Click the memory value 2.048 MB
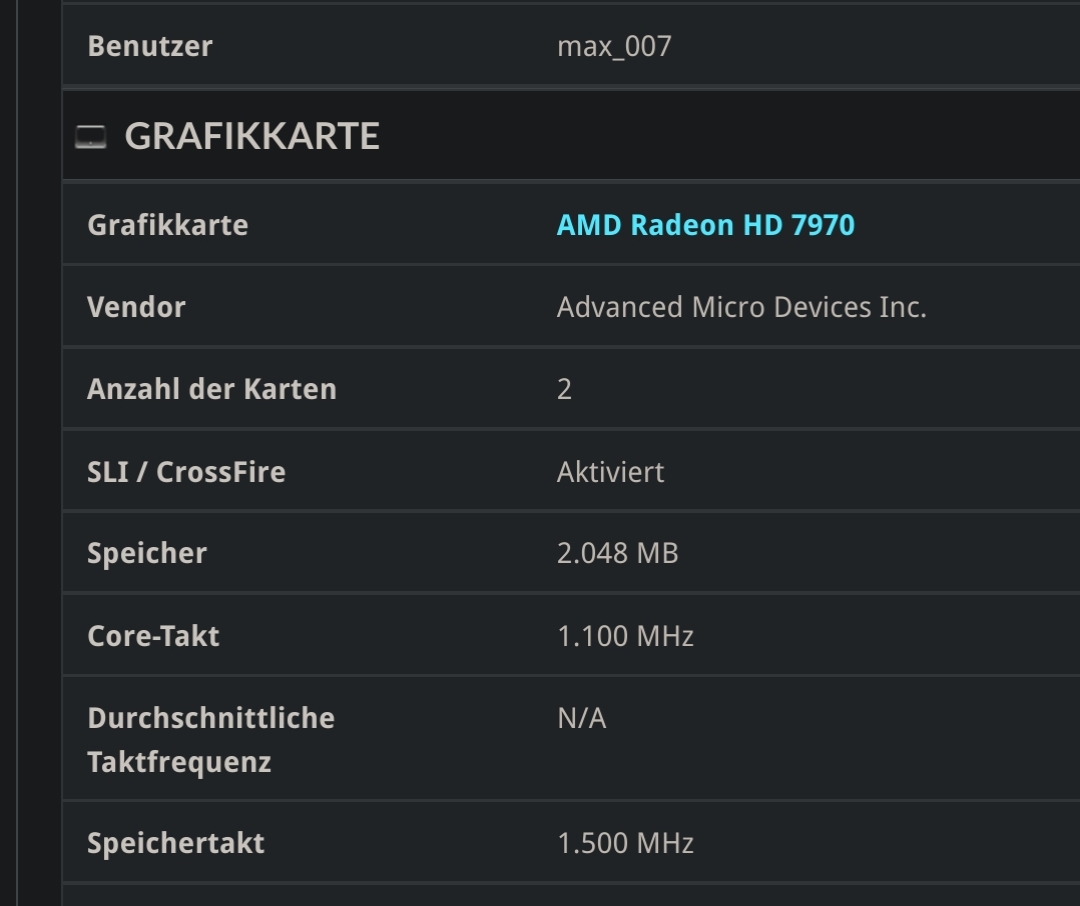Screen dimensions: 1080x906 click(x=618, y=553)
